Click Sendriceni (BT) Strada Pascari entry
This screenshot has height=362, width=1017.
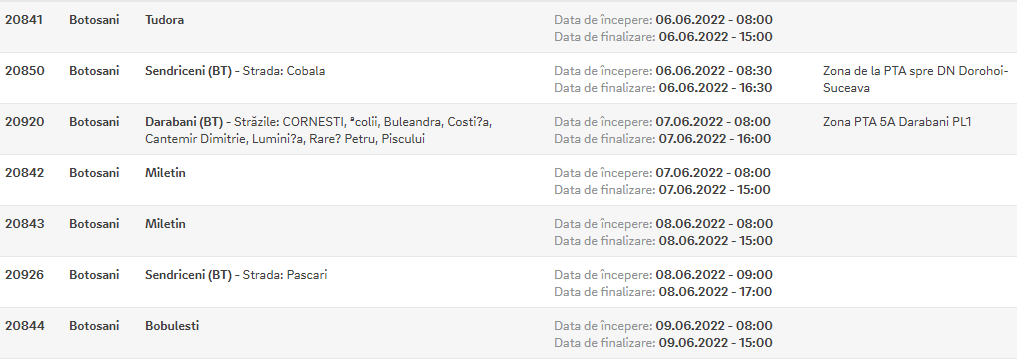coord(236,275)
